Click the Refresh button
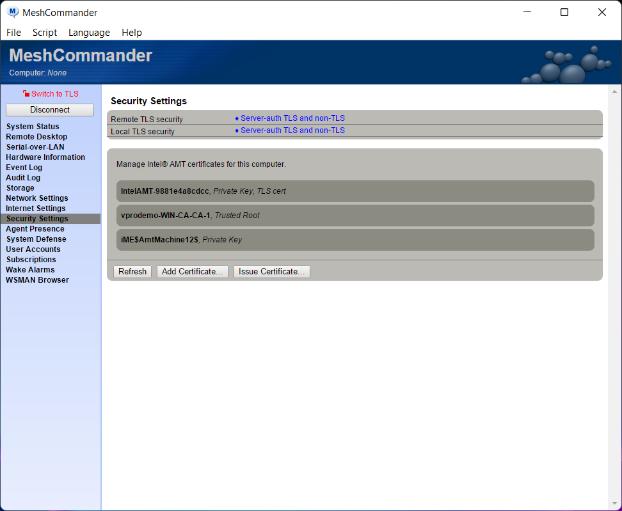Image resolution: width=622 pixels, height=511 pixels. [132, 271]
